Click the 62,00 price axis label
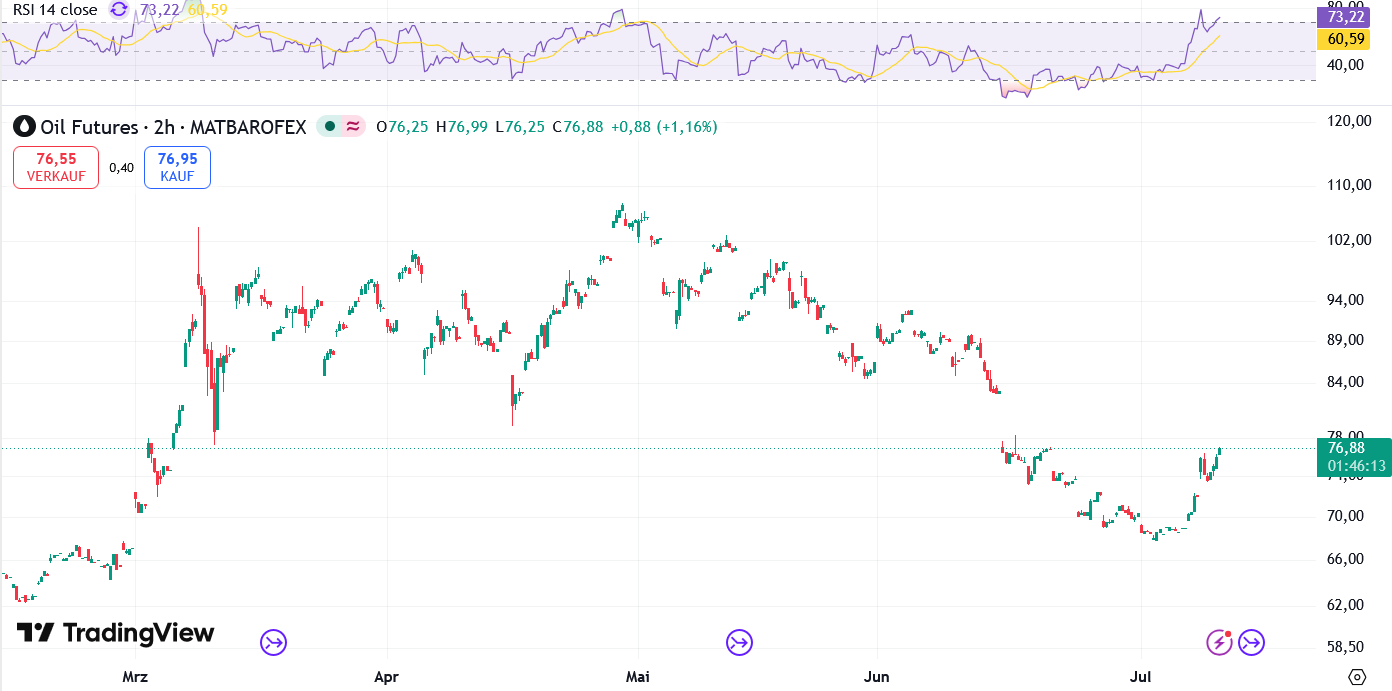The image size is (1392, 691). (x=1346, y=605)
